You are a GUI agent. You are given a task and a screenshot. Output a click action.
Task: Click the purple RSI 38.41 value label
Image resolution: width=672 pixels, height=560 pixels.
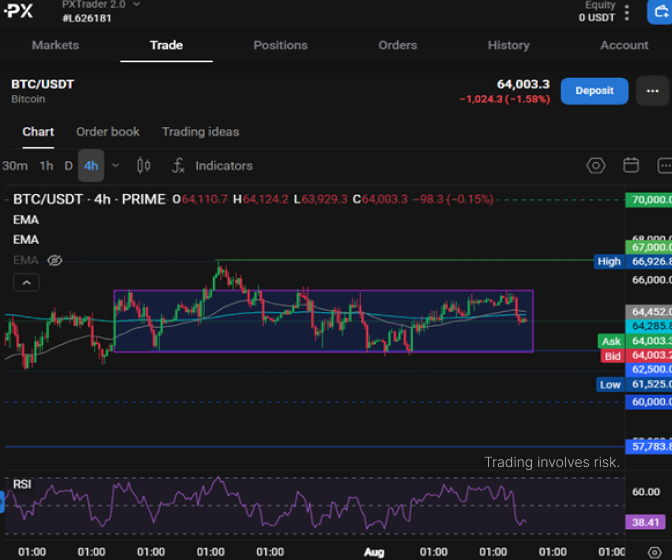(645, 522)
